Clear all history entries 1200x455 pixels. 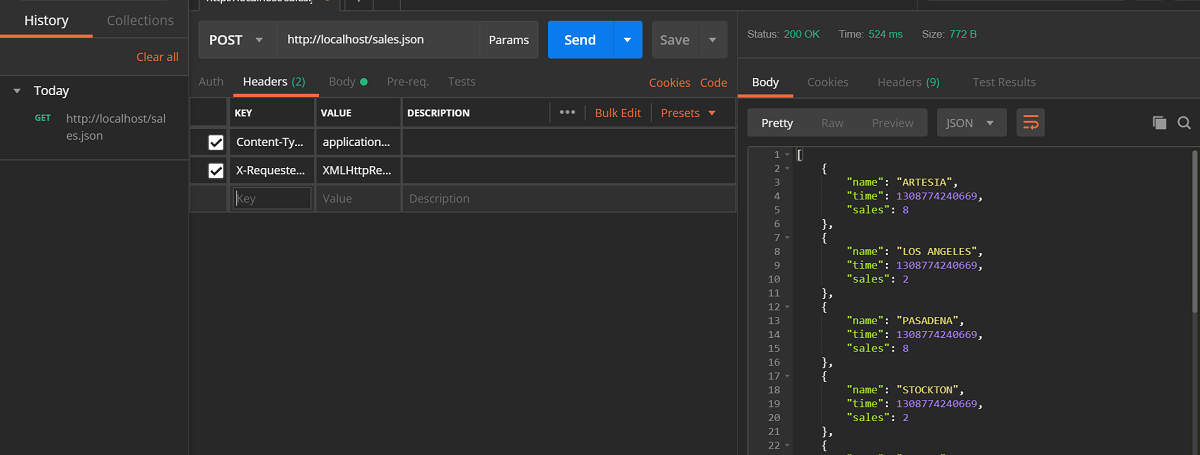pos(158,57)
